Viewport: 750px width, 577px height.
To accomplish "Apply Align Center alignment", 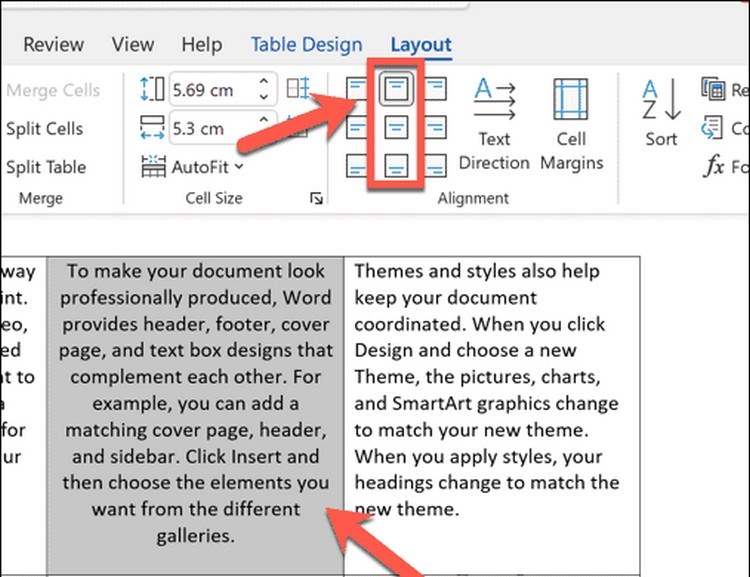I will tap(396, 128).
